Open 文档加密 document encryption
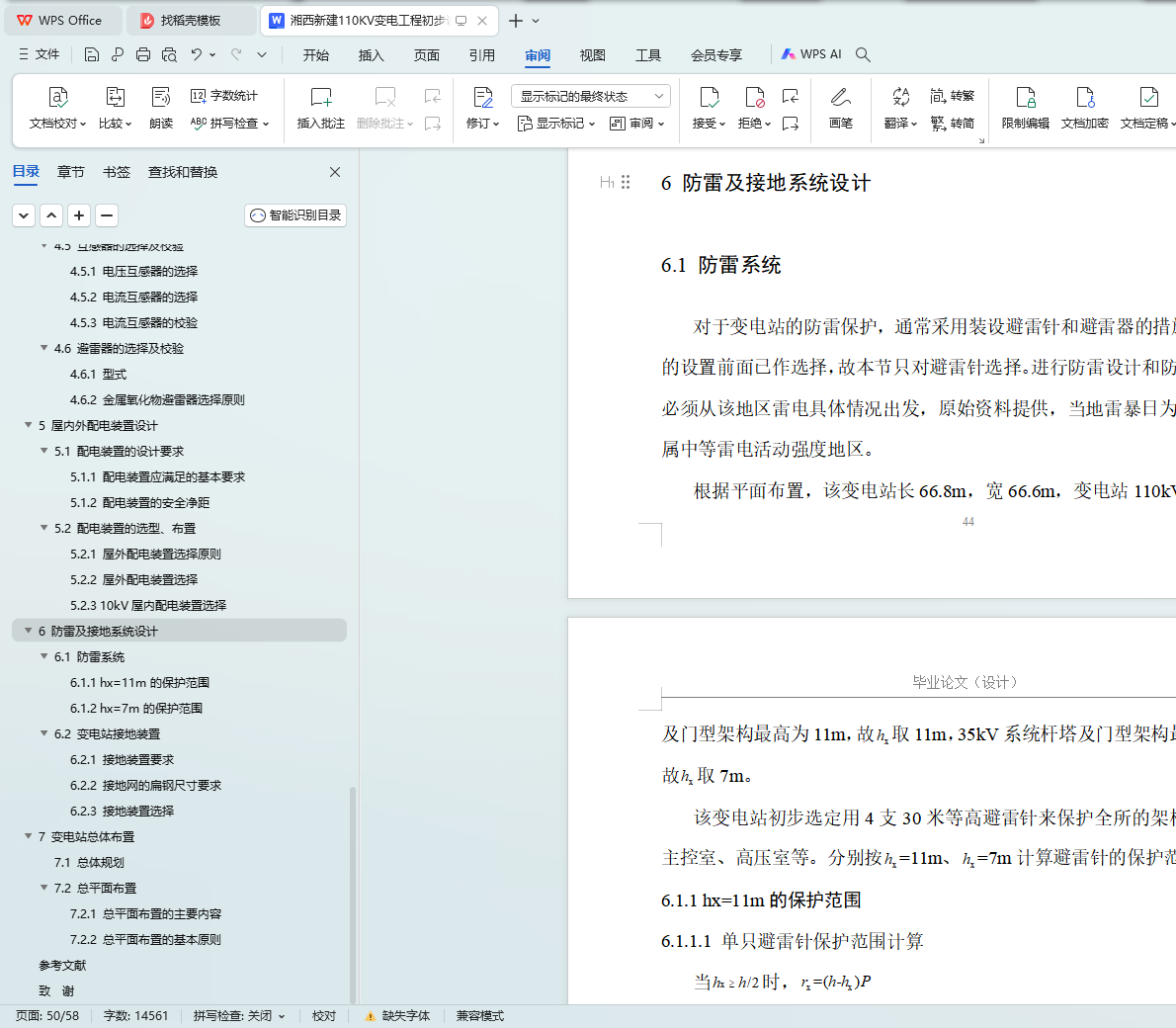This screenshot has height=1028, width=1176. click(1084, 108)
